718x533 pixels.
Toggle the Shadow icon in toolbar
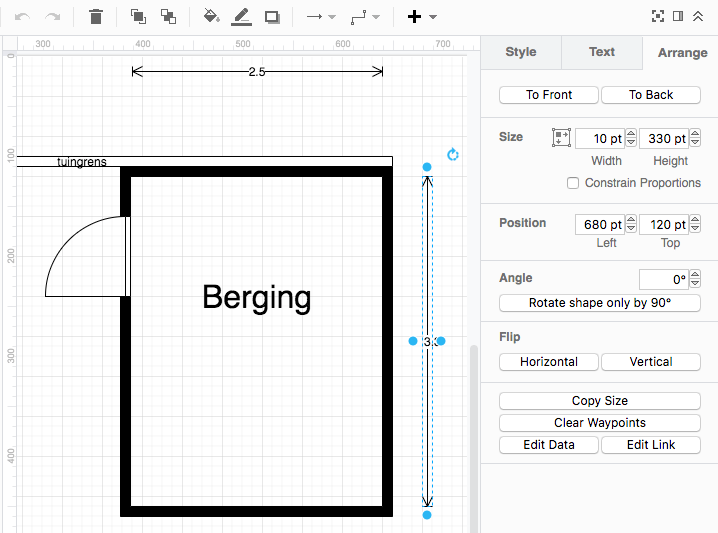pyautogui.click(x=272, y=17)
